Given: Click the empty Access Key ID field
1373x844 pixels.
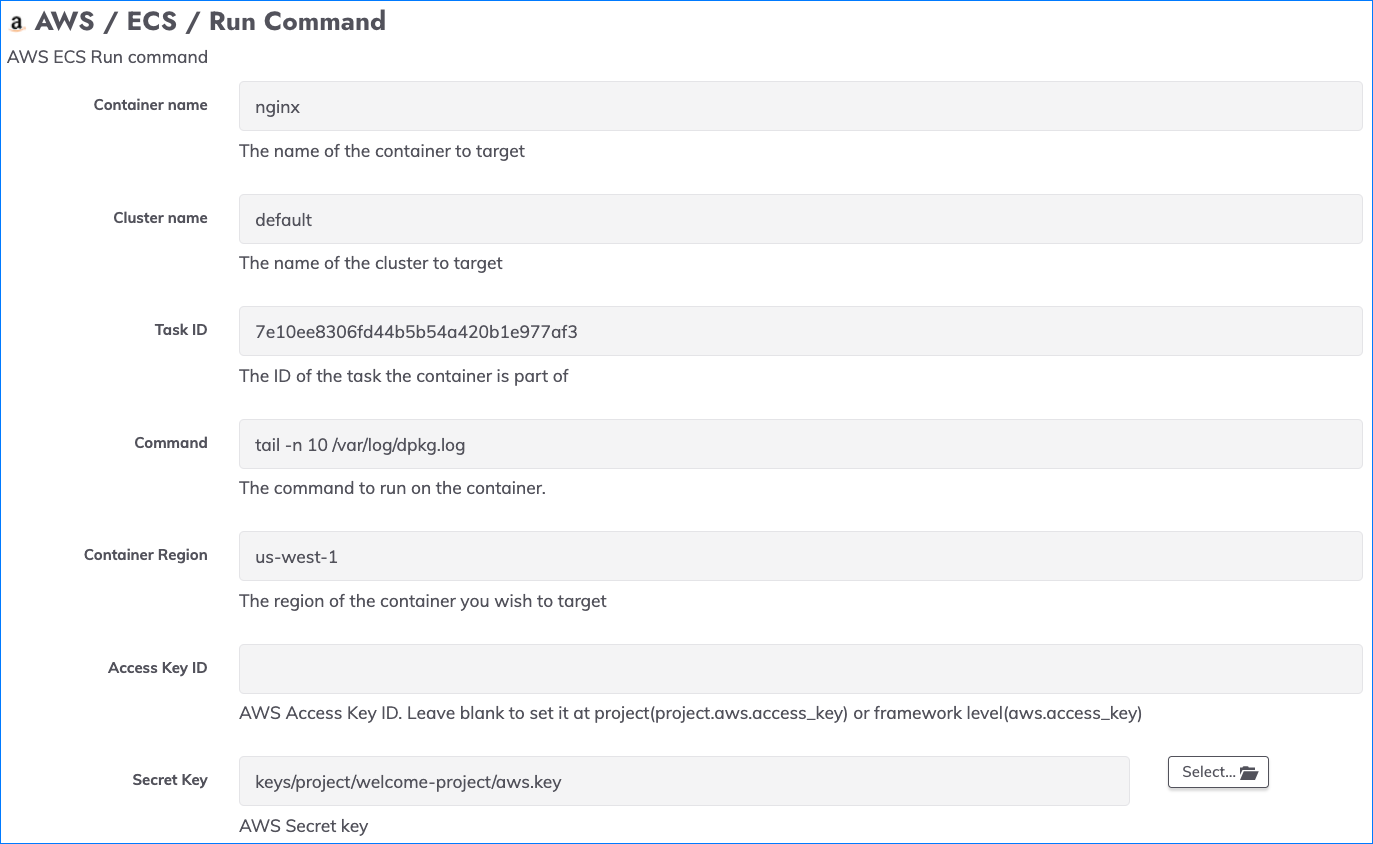Looking at the screenshot, I should (800, 669).
